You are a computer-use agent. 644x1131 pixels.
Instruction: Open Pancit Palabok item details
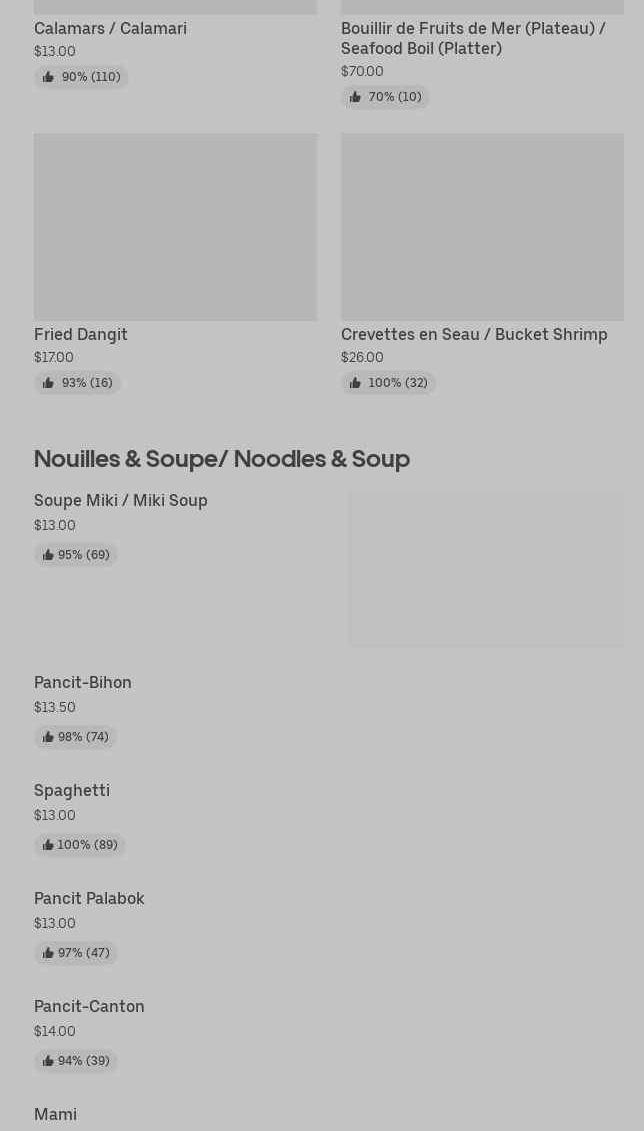89,898
